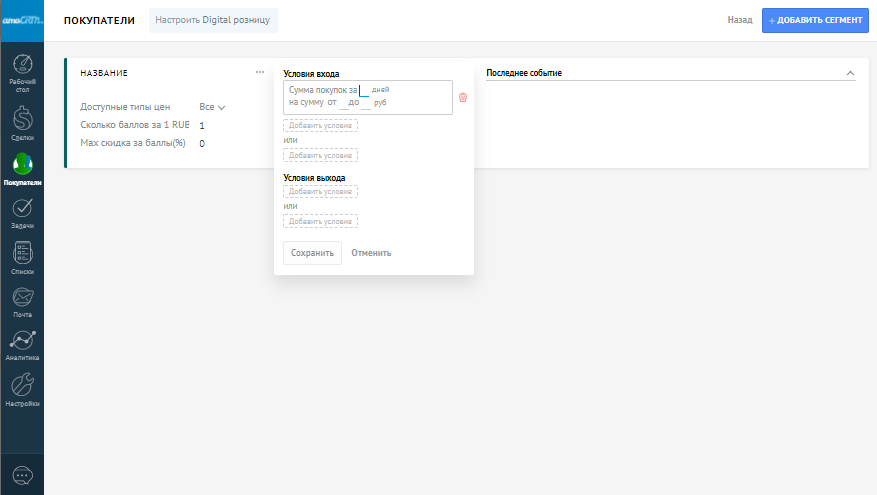Open the Аналитика sidebar icon

[x=21, y=343]
